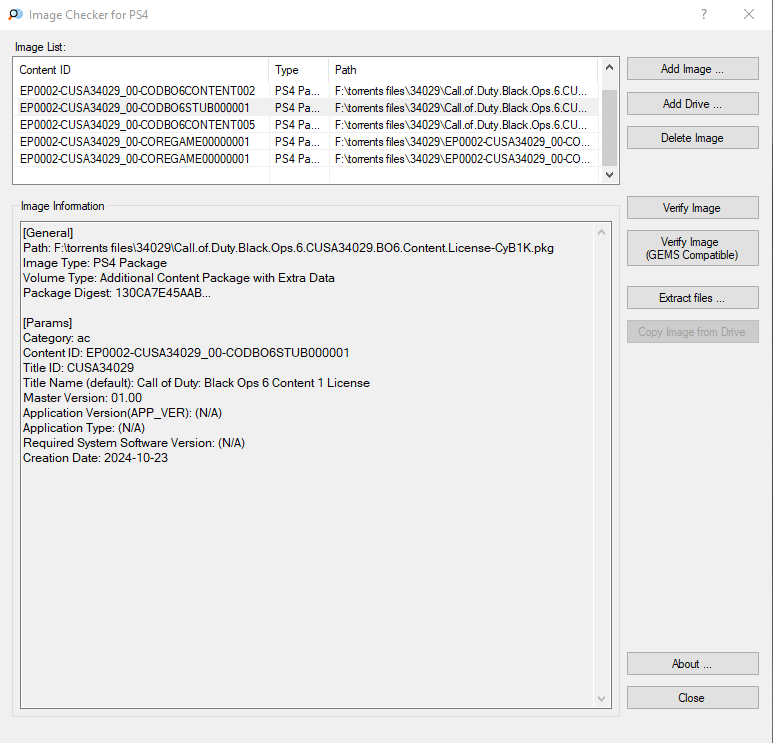Click the image list scrollbar thumb

[x=609, y=128]
